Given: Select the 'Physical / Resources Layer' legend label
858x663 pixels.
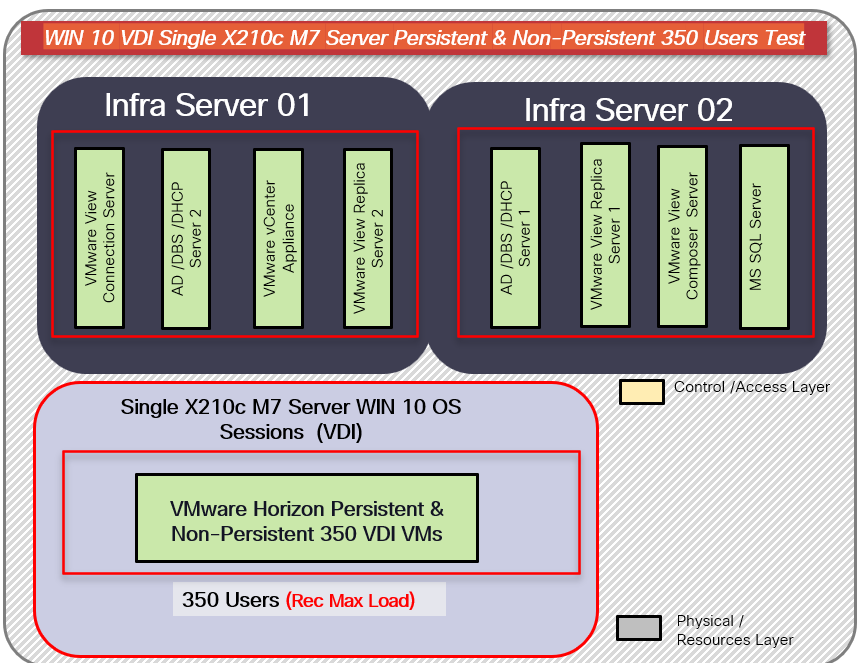Looking at the screenshot, I should (734, 630).
